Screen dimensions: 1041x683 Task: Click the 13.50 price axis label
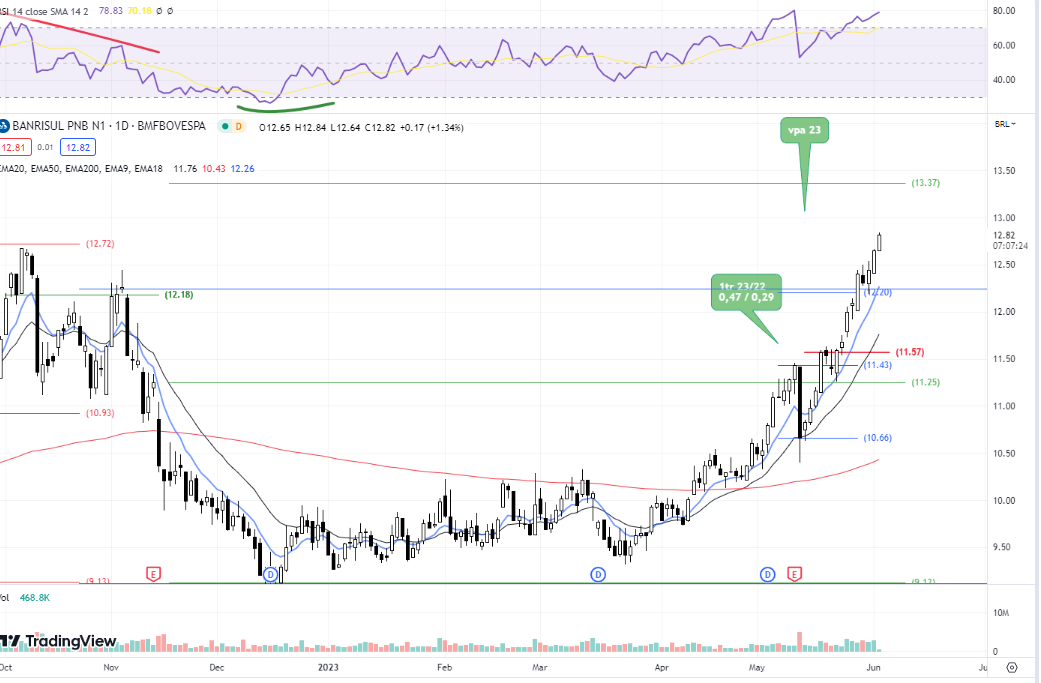coord(1004,171)
